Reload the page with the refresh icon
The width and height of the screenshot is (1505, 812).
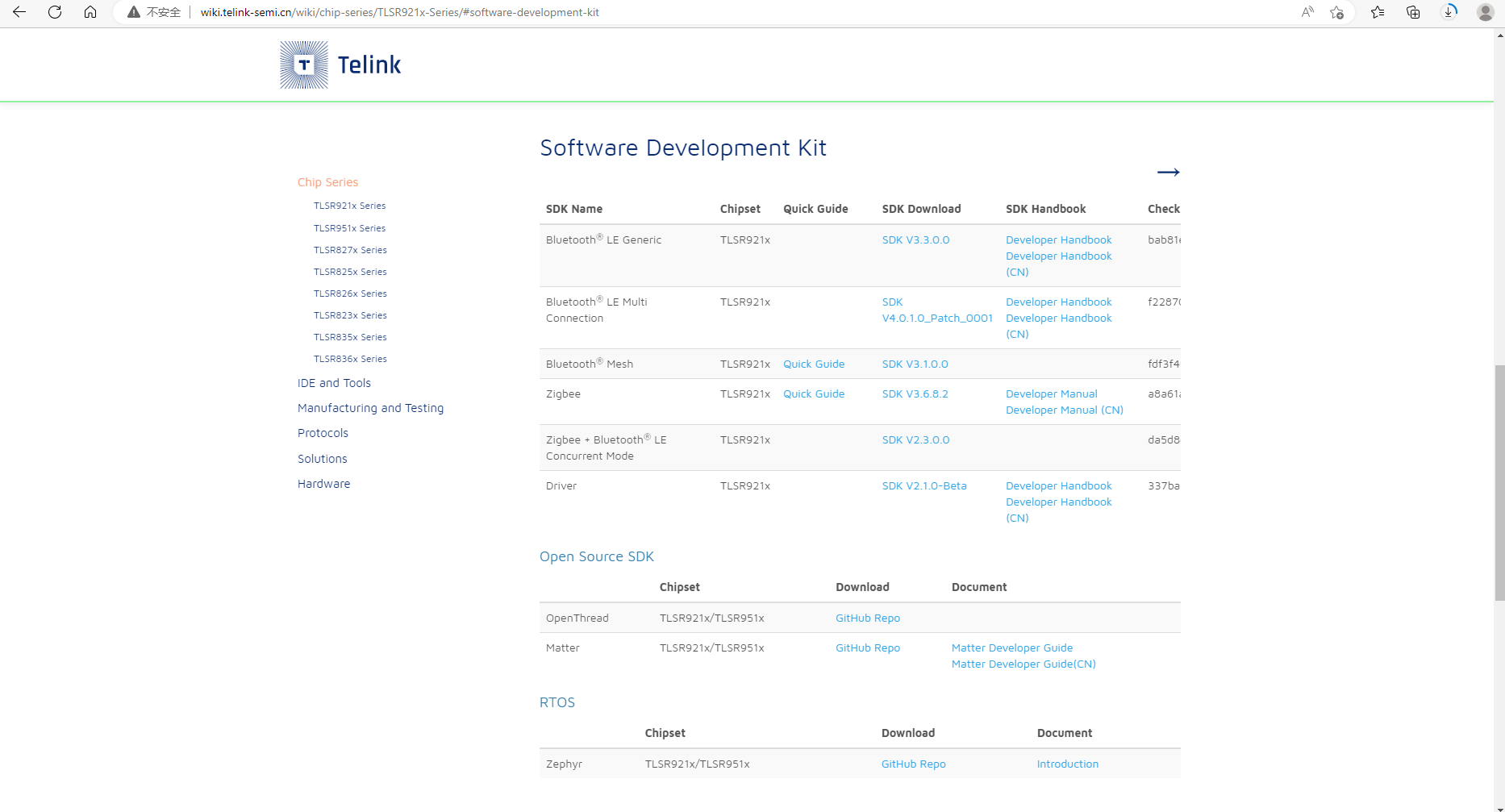pos(55,12)
